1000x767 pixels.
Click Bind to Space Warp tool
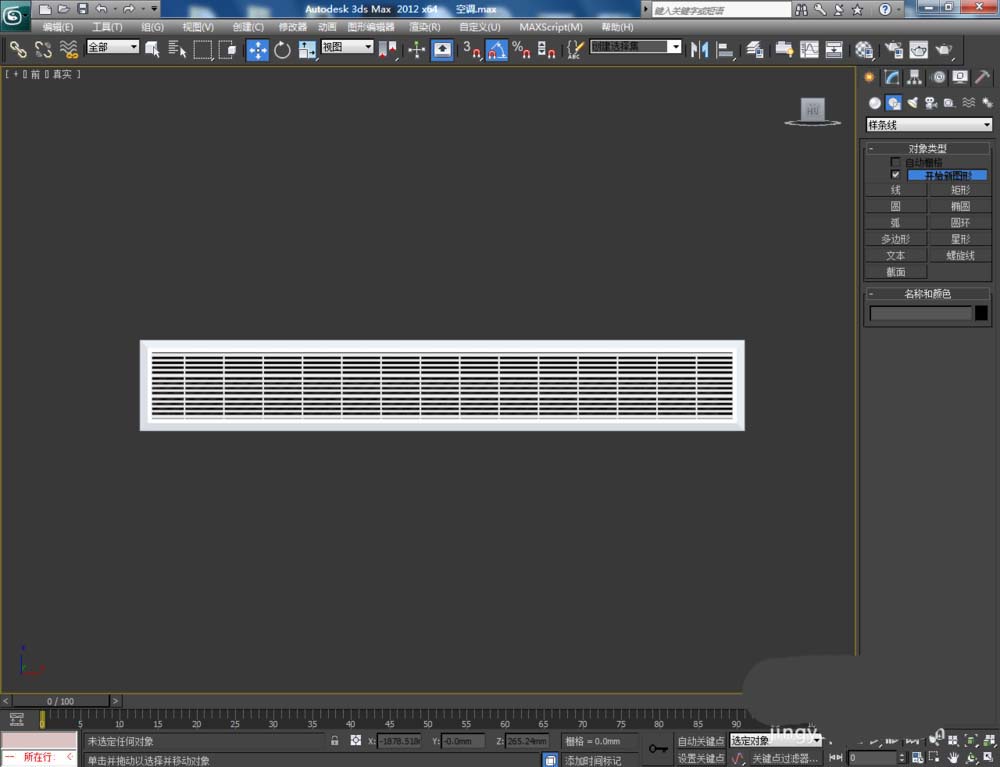[x=68, y=49]
